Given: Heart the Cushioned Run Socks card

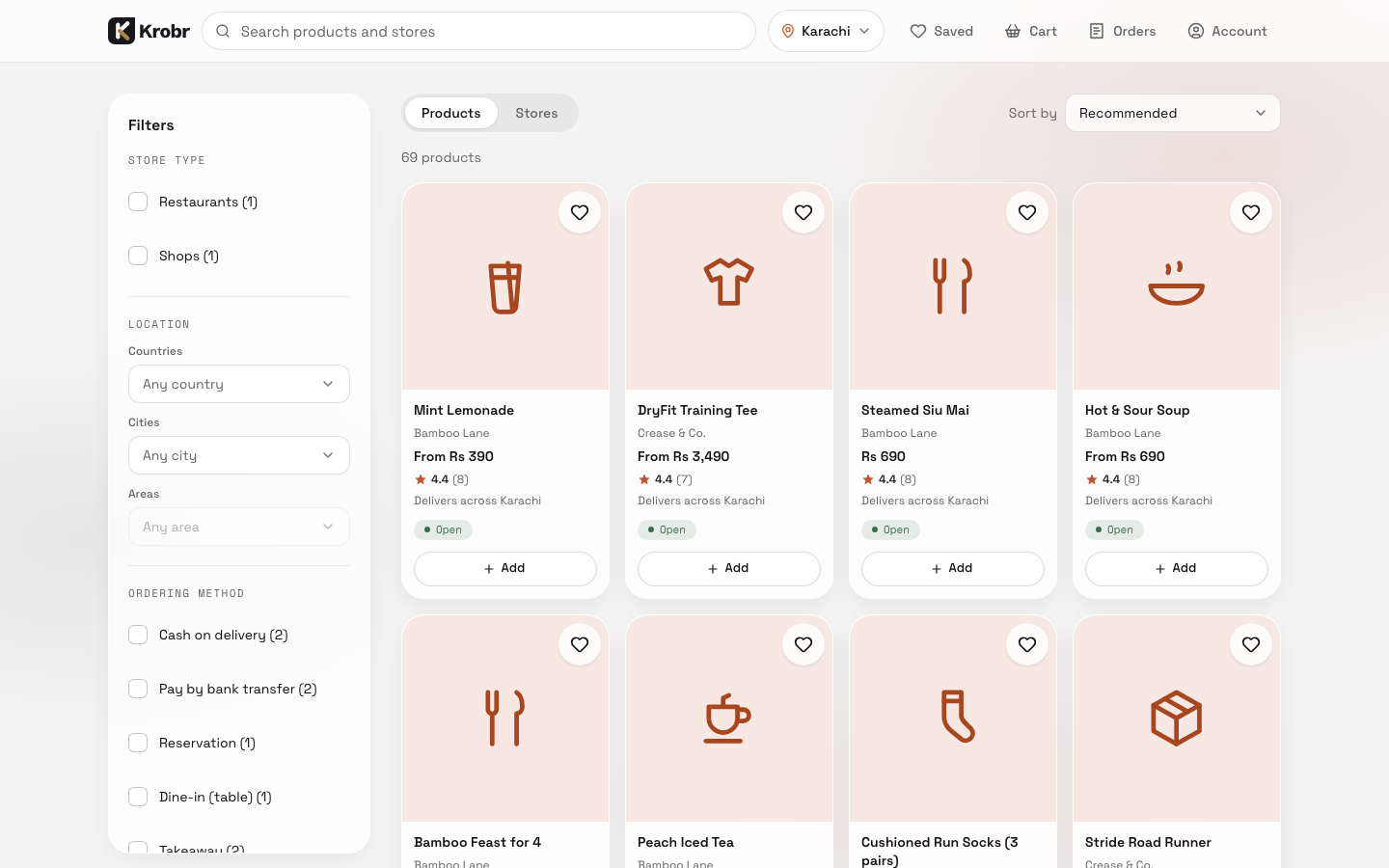Looking at the screenshot, I should point(1027,644).
